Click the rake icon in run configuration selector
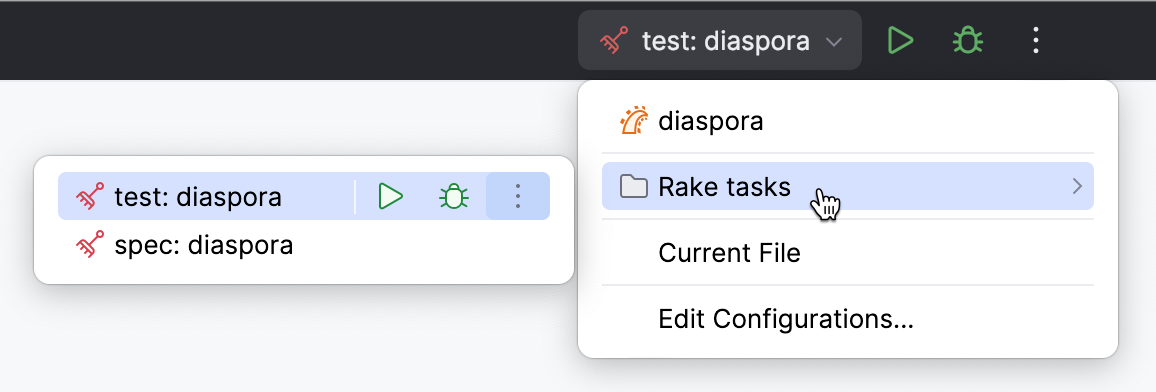 pos(613,41)
